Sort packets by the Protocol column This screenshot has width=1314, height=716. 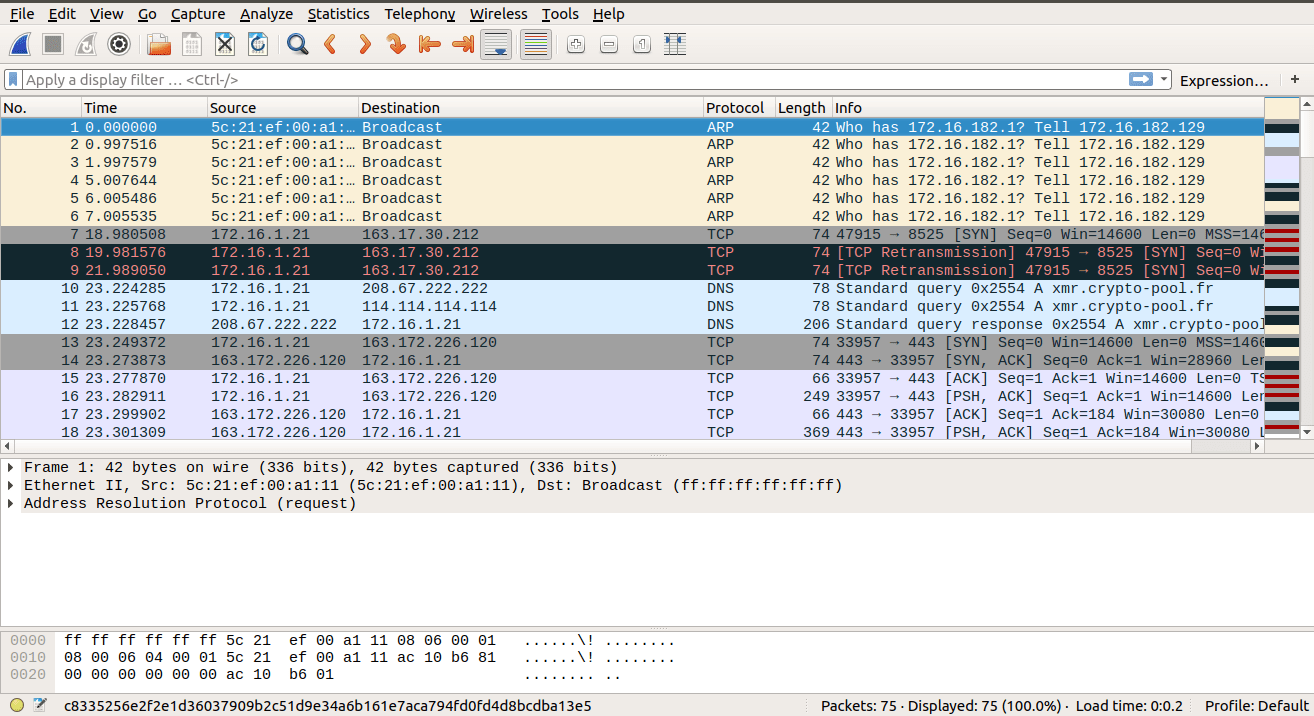739,108
